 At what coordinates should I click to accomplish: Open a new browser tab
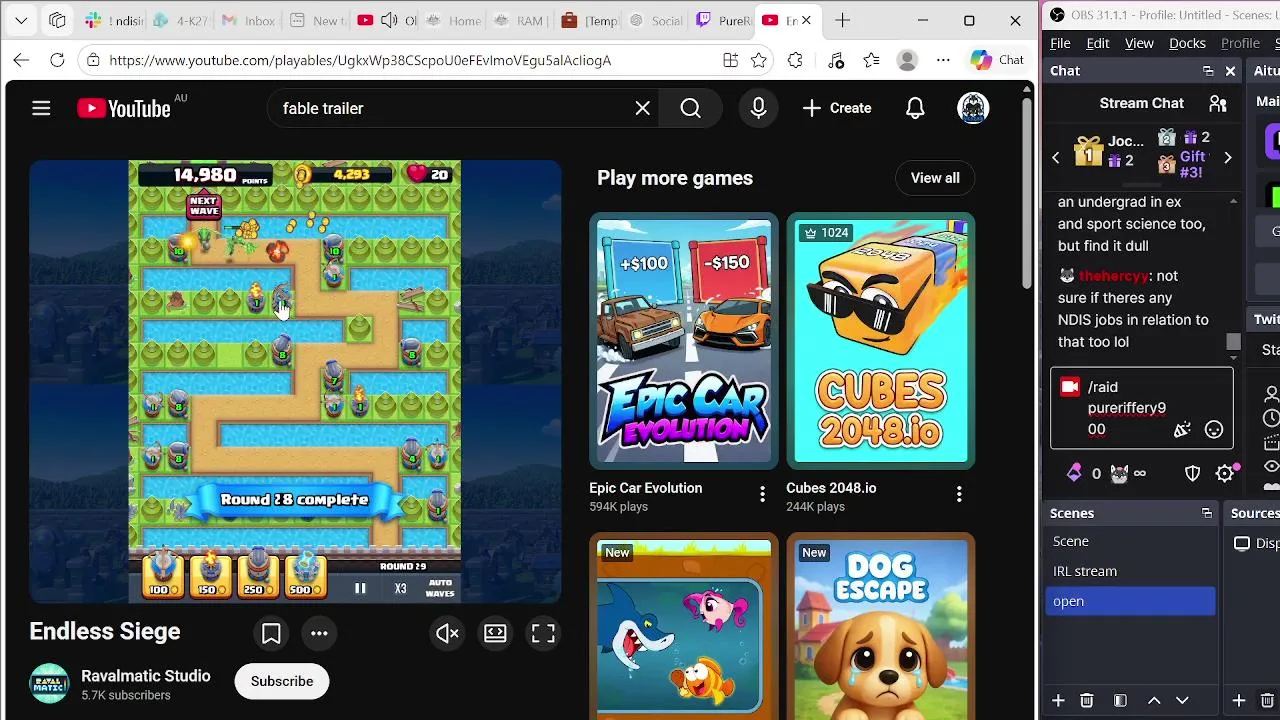[x=843, y=20]
